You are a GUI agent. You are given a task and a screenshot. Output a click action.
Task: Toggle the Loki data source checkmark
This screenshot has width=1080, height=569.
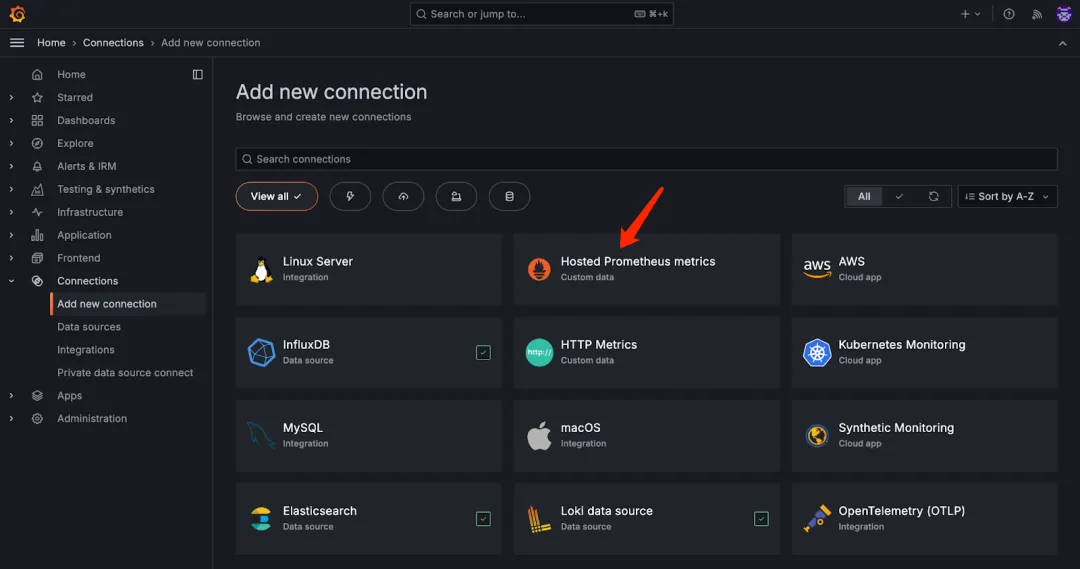click(x=761, y=519)
